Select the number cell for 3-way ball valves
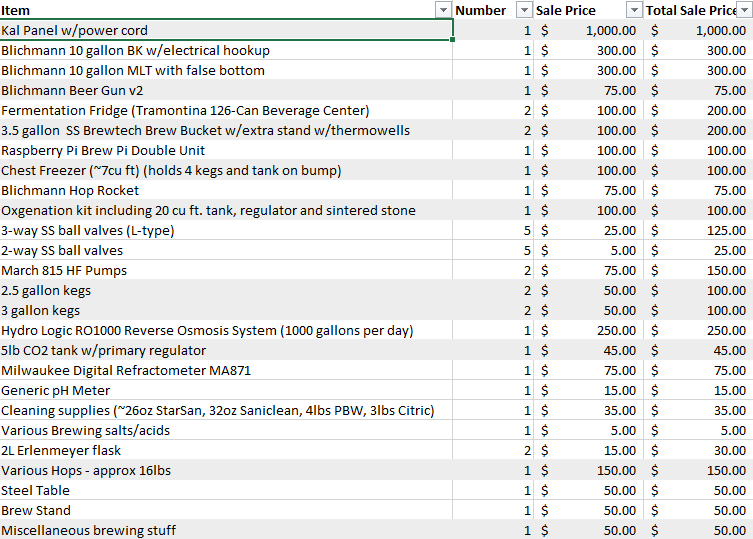753x539 pixels. click(493, 230)
